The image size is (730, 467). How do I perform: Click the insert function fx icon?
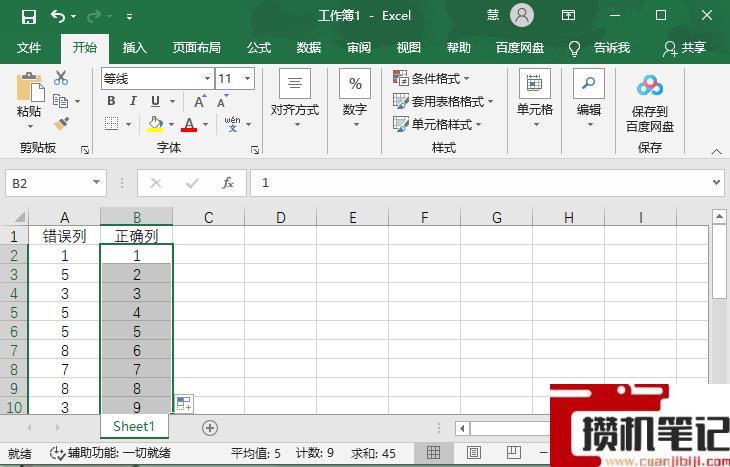(228, 183)
